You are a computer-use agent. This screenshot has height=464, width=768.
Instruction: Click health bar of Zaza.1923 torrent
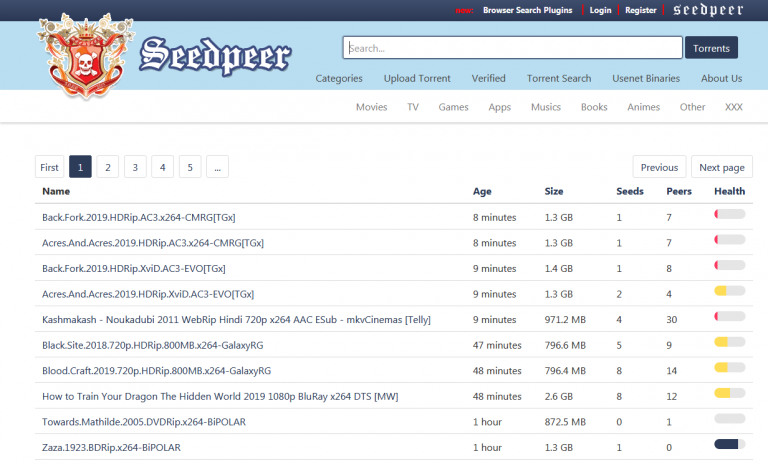coord(729,445)
